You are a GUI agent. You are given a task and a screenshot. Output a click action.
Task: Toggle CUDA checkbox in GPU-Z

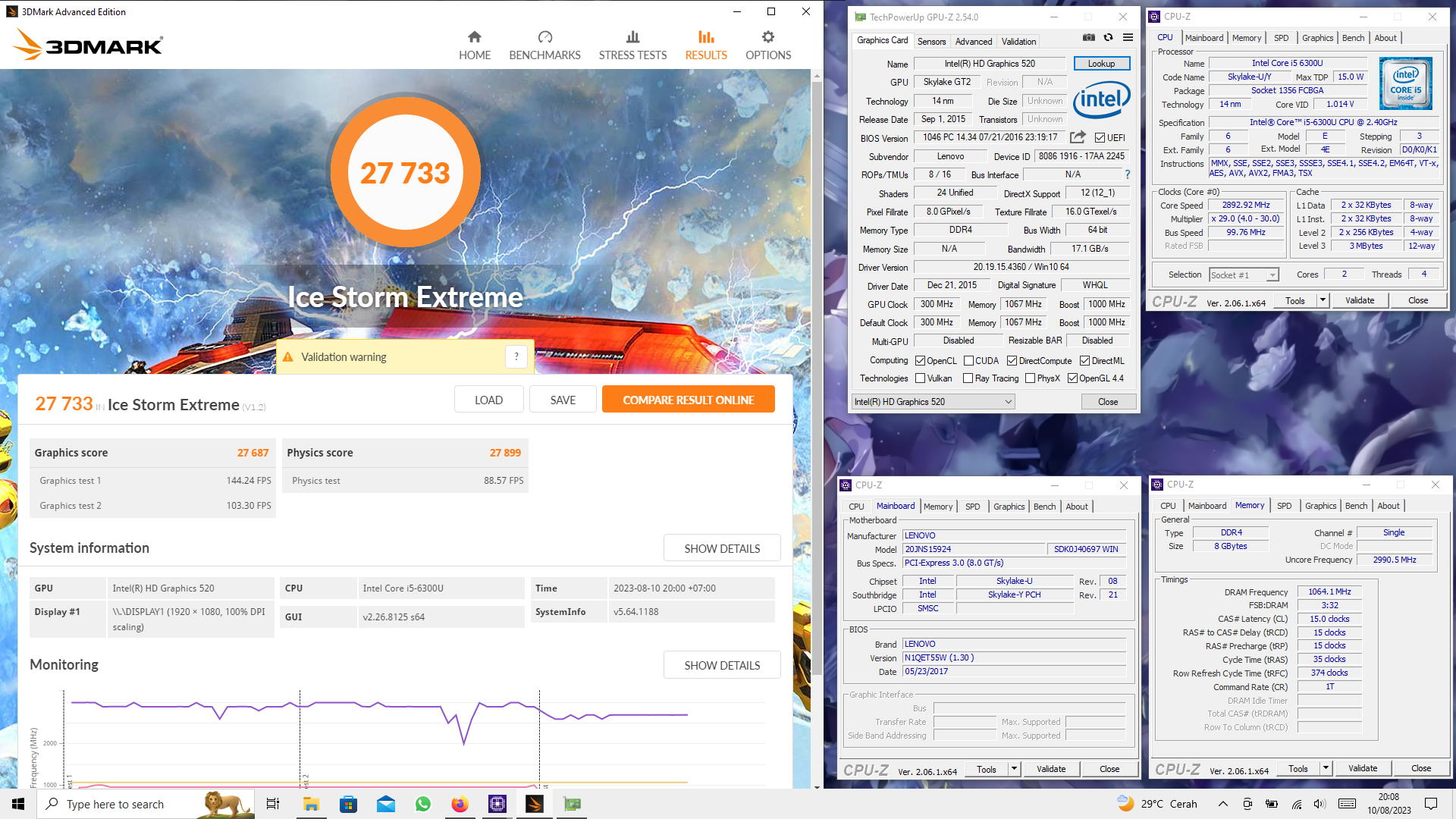click(968, 361)
